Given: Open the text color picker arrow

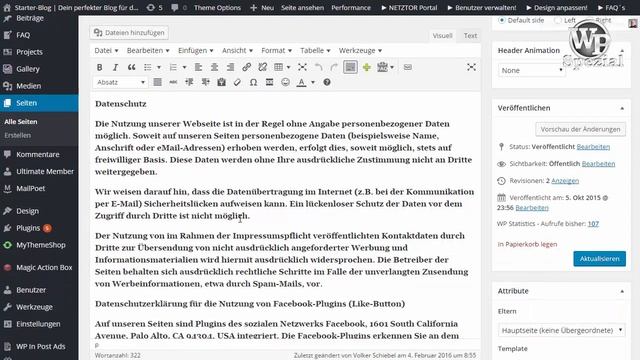Looking at the screenshot, I should 313,82.
